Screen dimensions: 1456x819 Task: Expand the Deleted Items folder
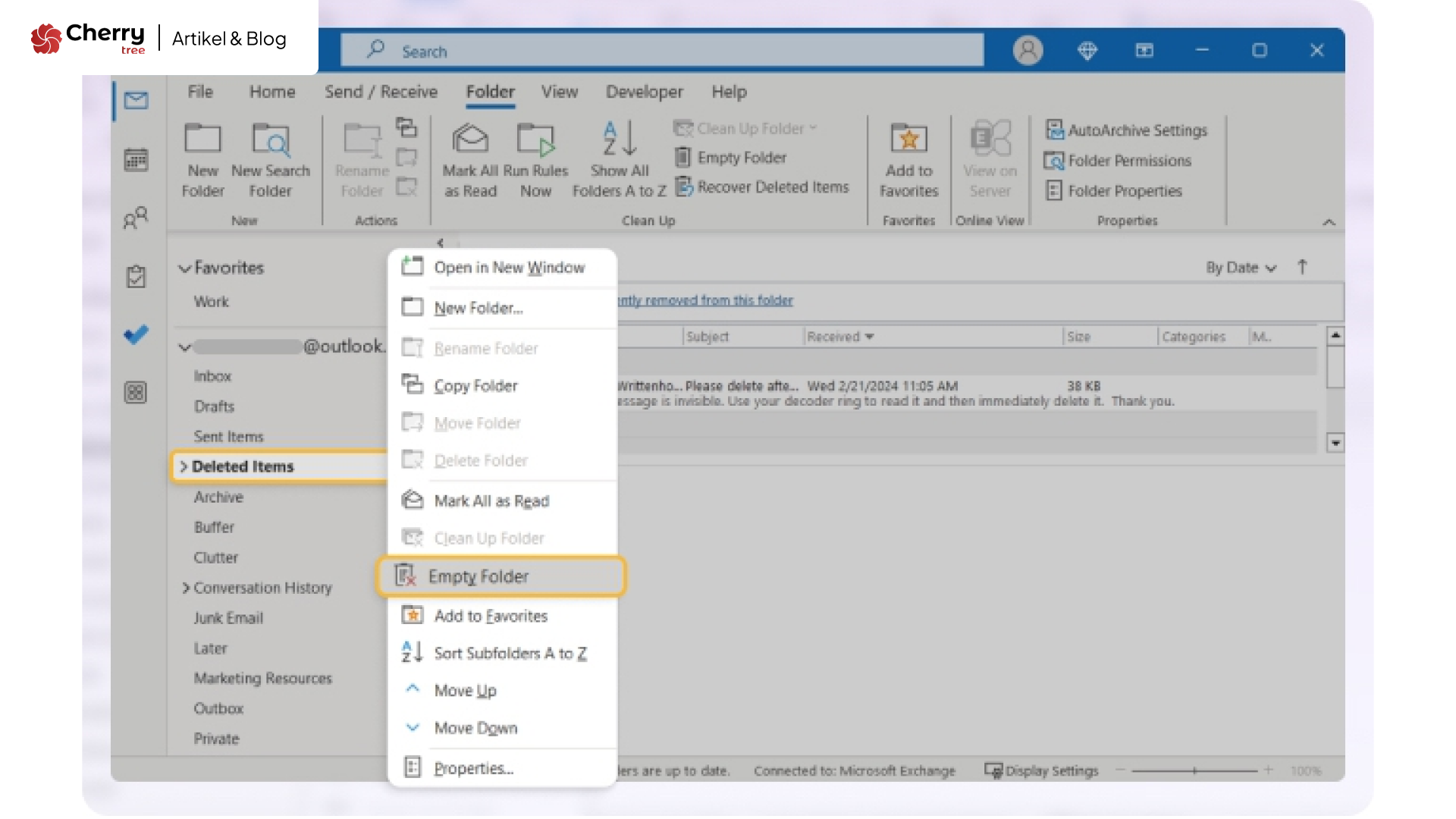pyautogui.click(x=183, y=466)
